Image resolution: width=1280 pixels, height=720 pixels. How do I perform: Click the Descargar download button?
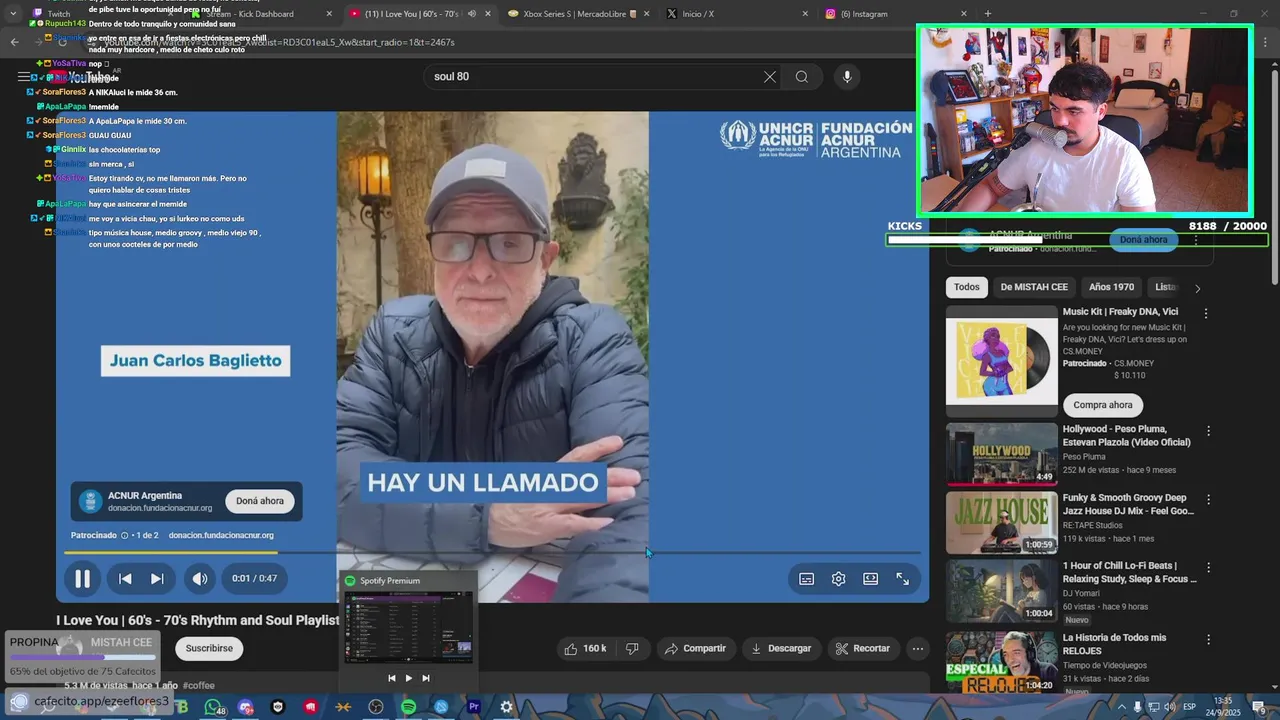point(781,648)
